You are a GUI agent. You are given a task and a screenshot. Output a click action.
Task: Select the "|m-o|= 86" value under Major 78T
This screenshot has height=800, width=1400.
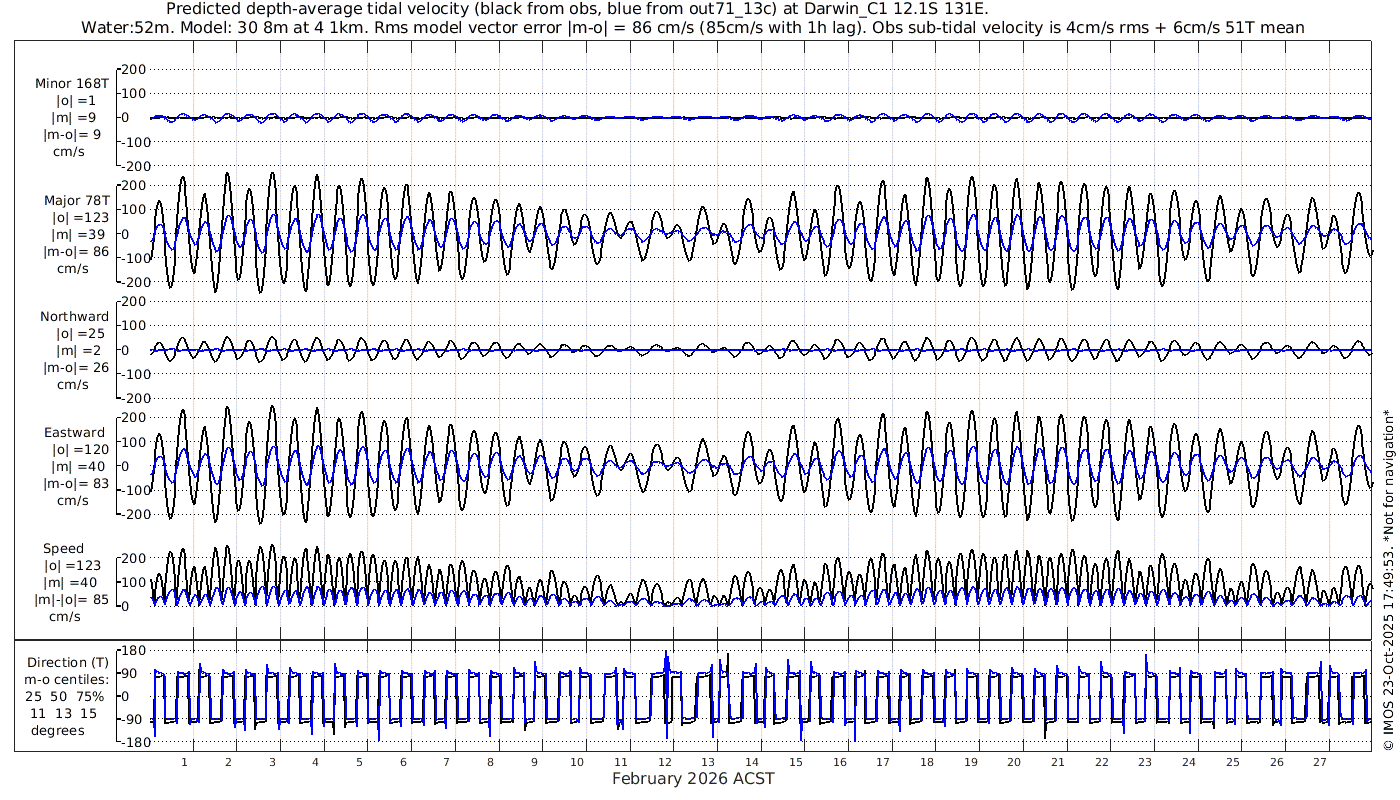click(x=76, y=251)
